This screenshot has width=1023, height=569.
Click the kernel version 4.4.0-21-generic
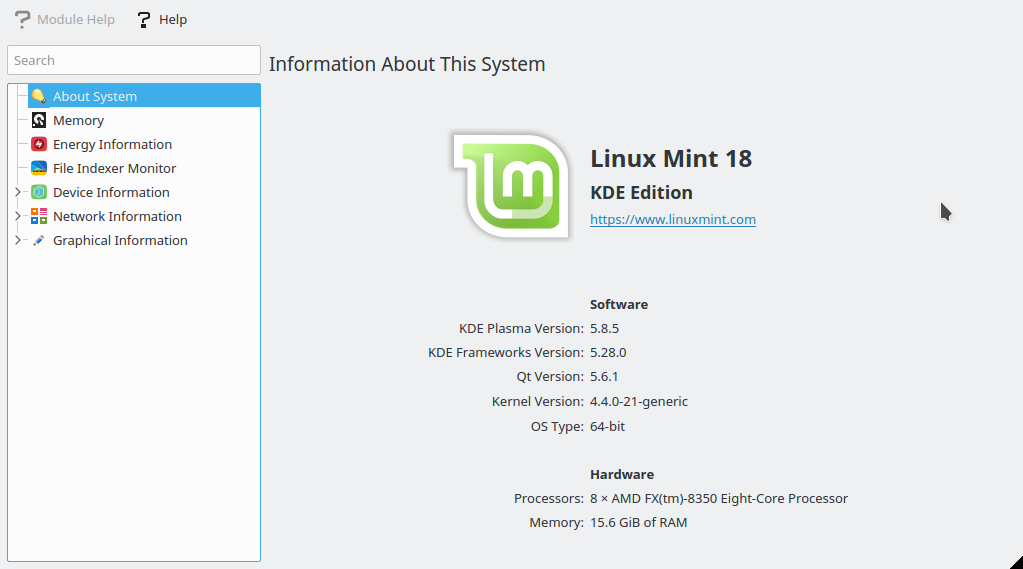[x=639, y=401]
